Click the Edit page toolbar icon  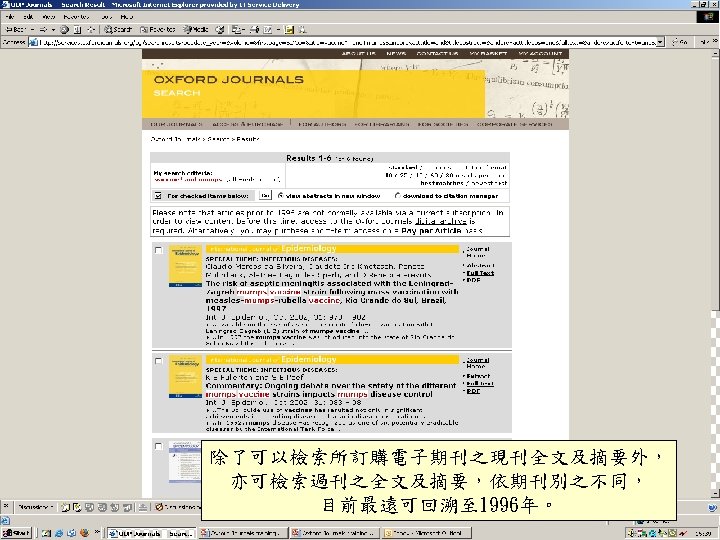268,29
